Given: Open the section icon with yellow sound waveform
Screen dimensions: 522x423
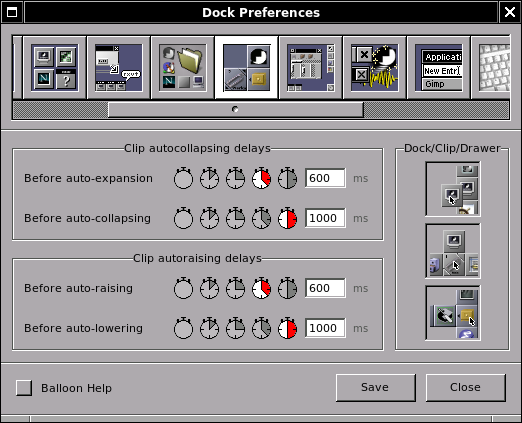Looking at the screenshot, I should [375, 68].
